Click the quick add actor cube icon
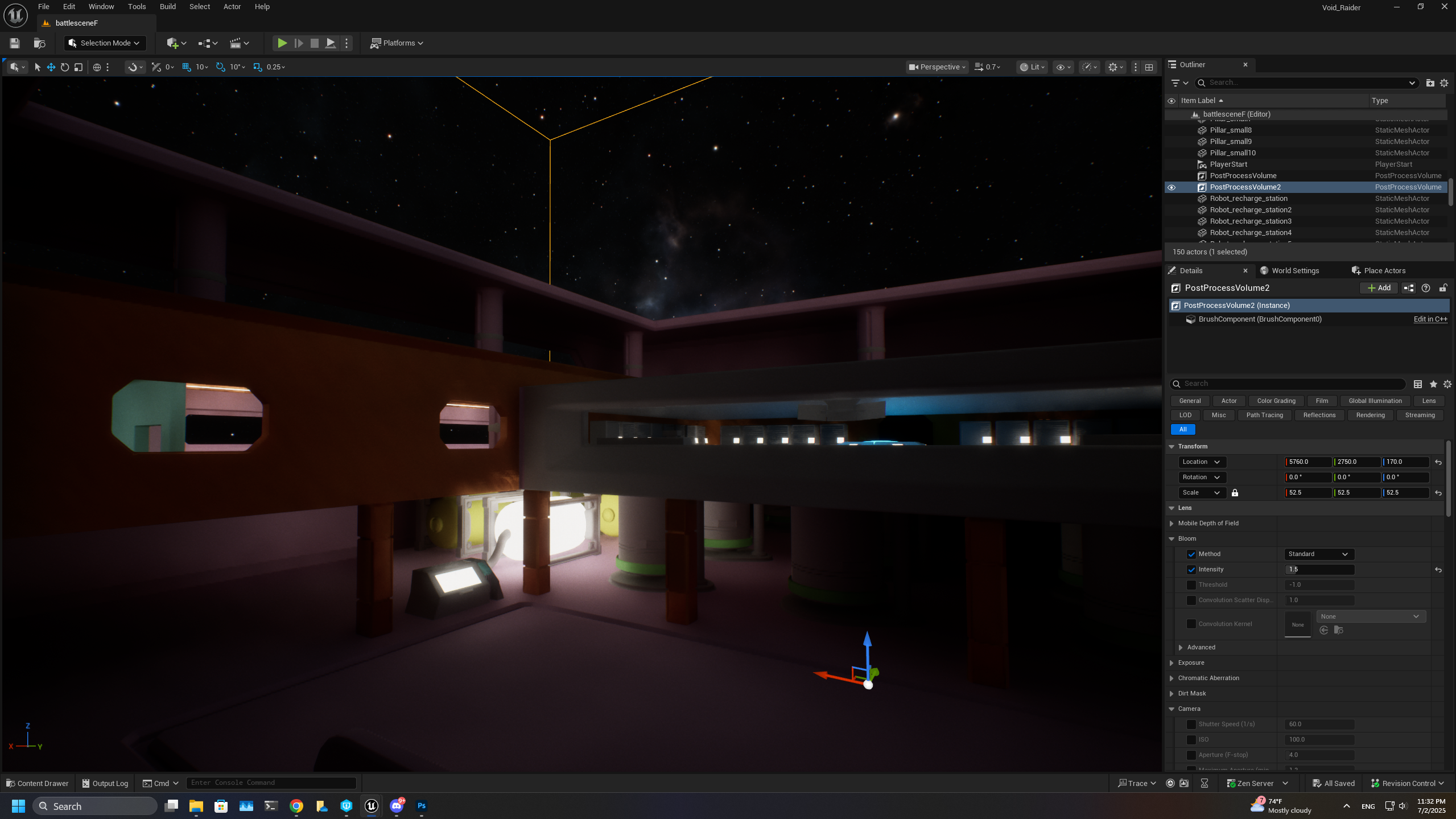The width and height of the screenshot is (1456, 819). click(172, 43)
